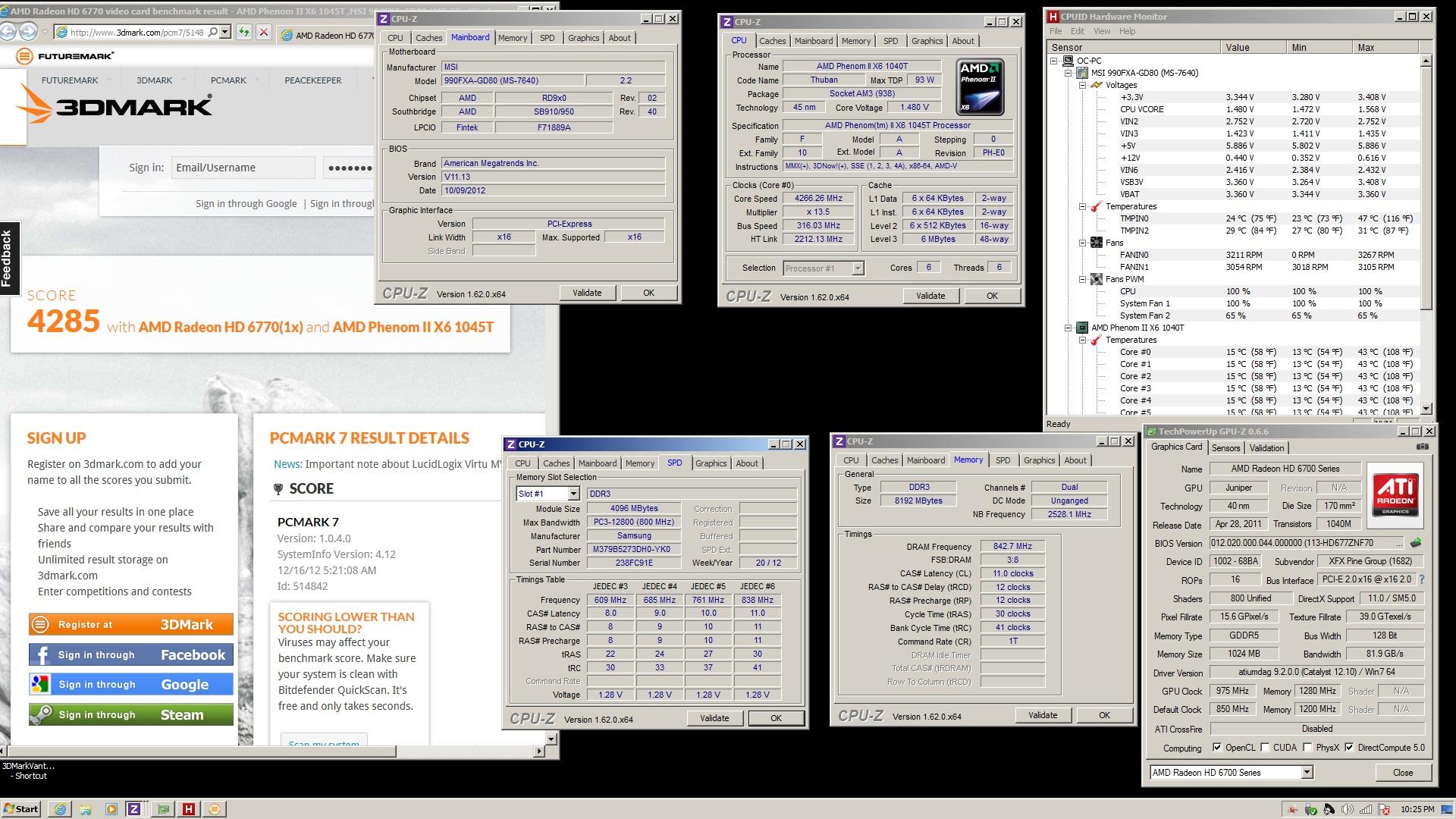Click the HWMonitor red H taskbar button
Viewport: 1456px width, 819px height.
coord(188,809)
